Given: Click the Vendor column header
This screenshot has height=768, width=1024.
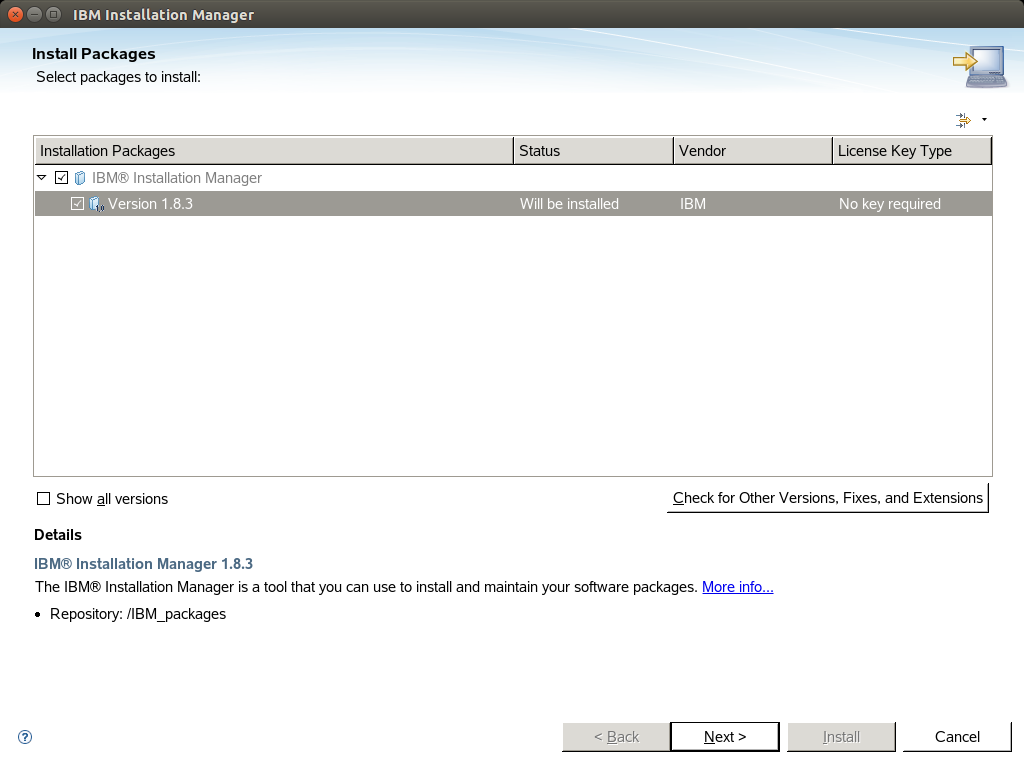Looking at the screenshot, I should (x=753, y=151).
